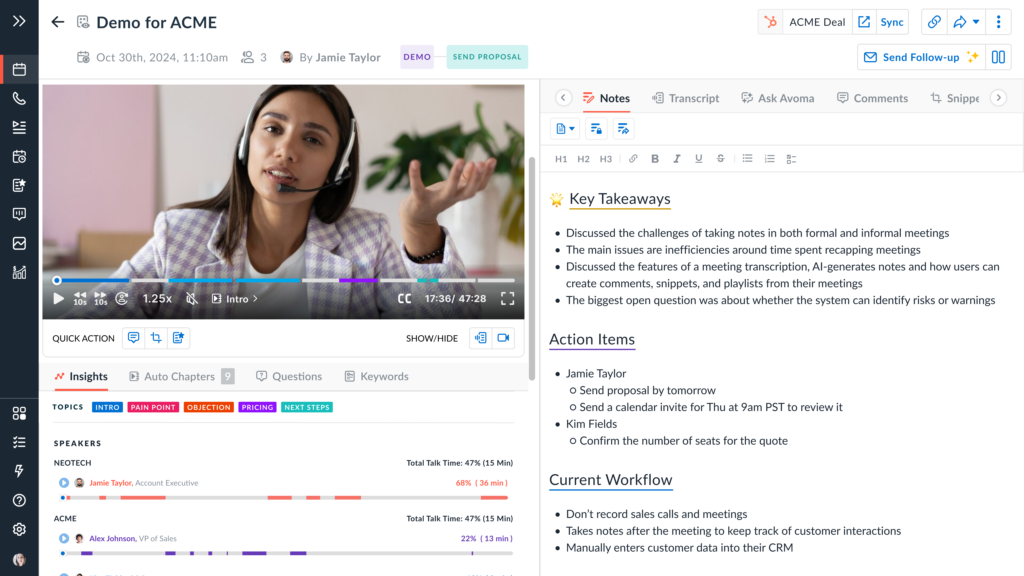Click the side-by-side view icon near Send Follow-up

(x=999, y=57)
